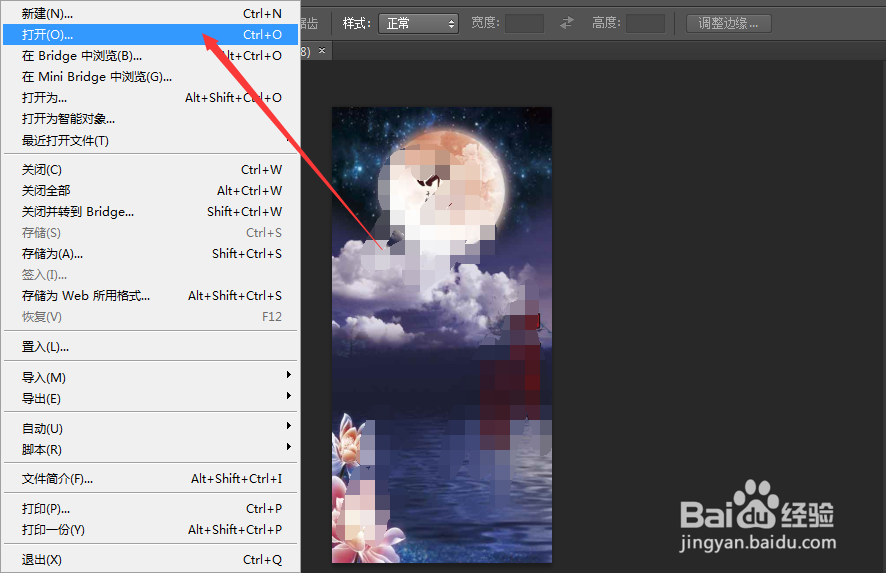
Task: Select 置入(L)... menu item
Action: [151, 347]
